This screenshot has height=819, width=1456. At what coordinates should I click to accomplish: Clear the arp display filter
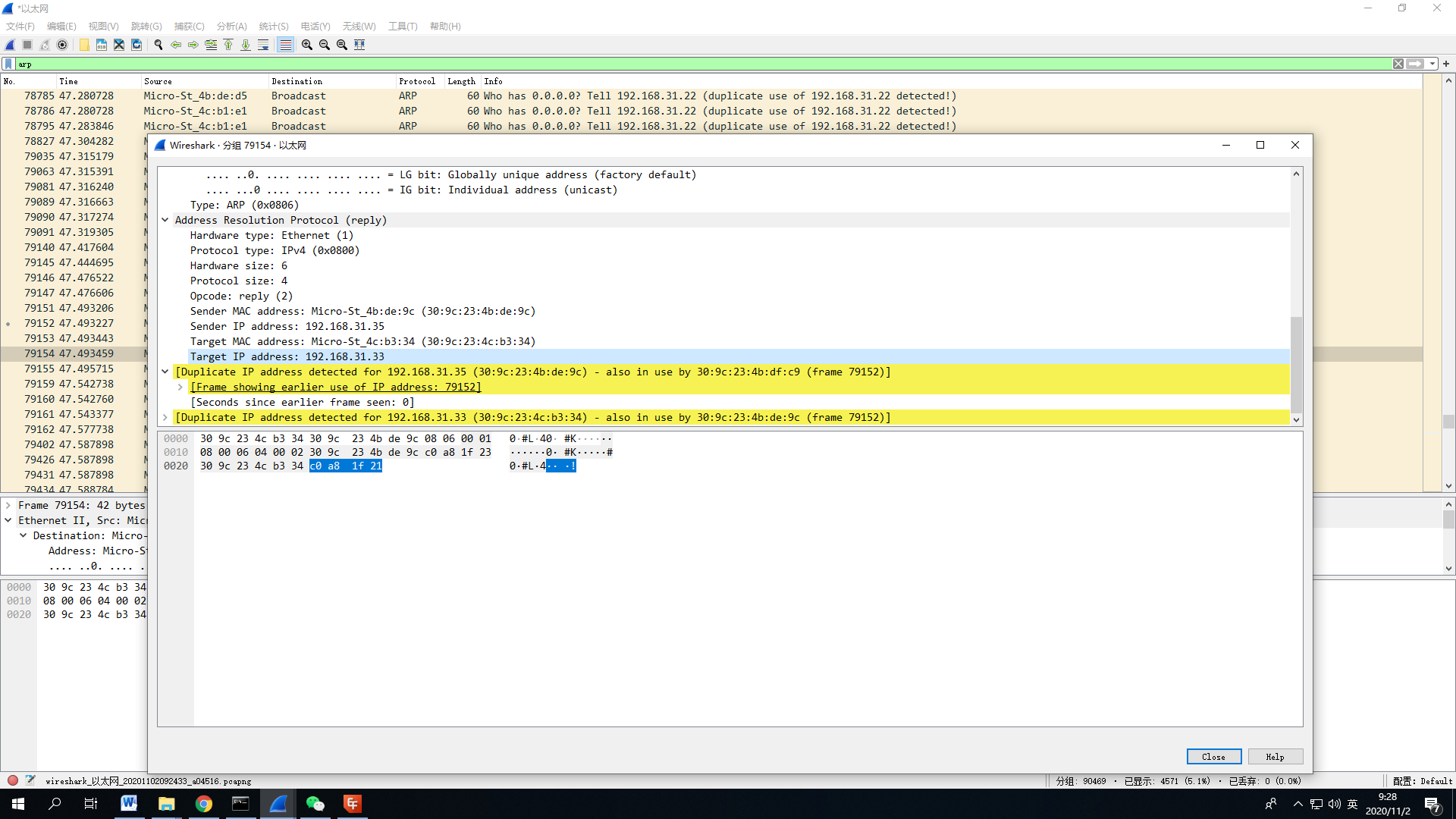(1398, 64)
